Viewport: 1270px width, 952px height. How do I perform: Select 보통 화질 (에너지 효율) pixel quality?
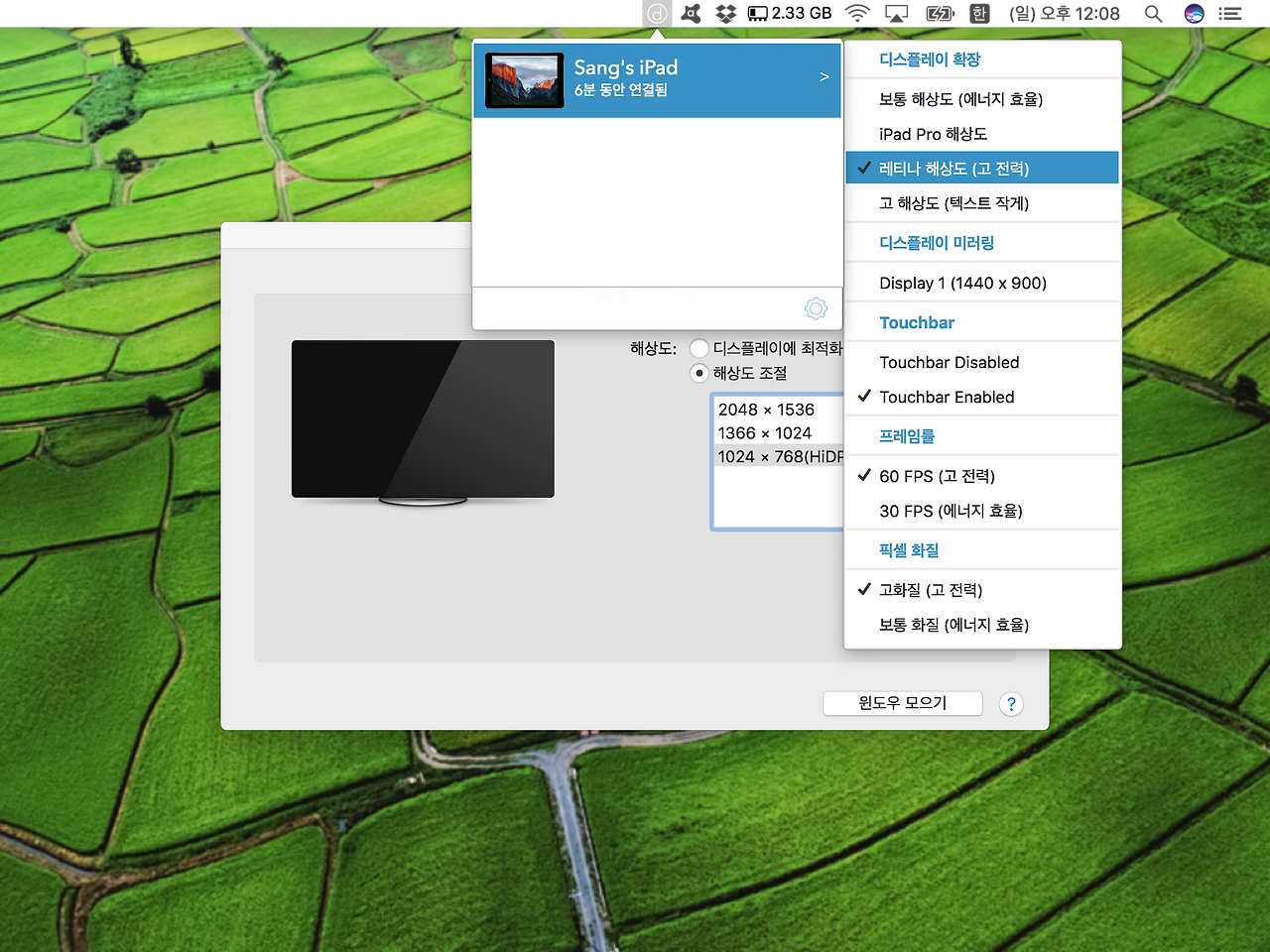pos(982,625)
